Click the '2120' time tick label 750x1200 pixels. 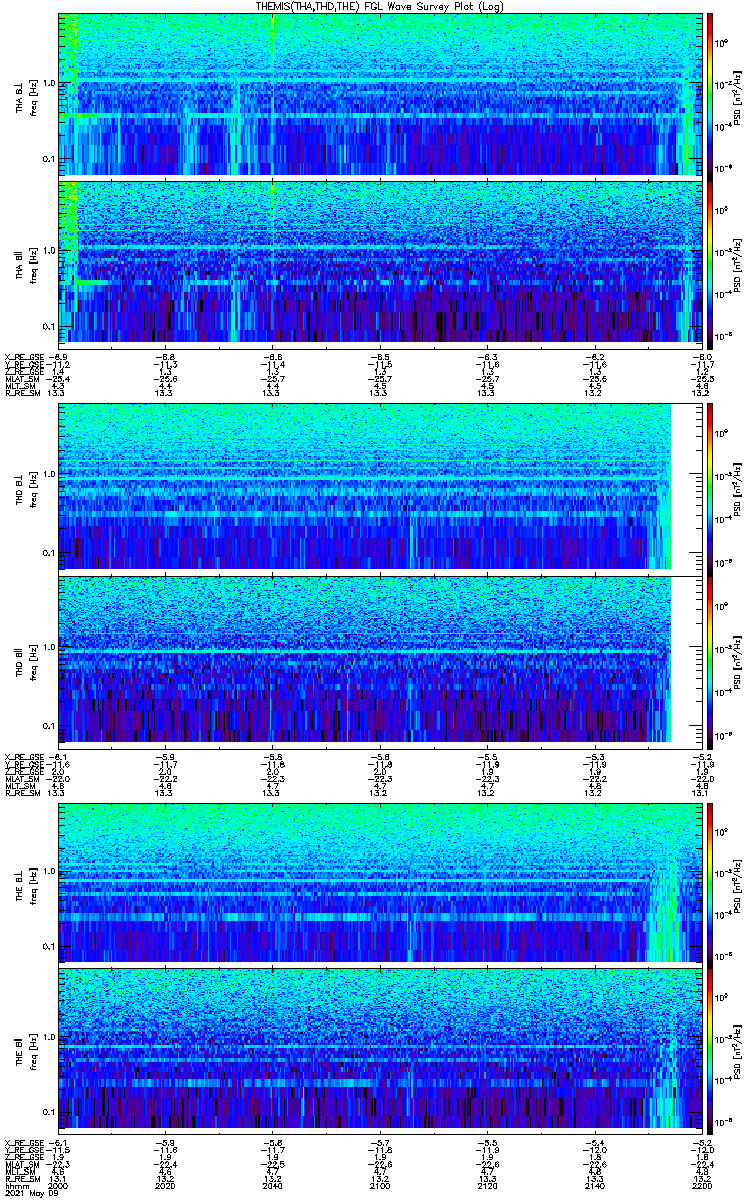[x=488, y=1186]
